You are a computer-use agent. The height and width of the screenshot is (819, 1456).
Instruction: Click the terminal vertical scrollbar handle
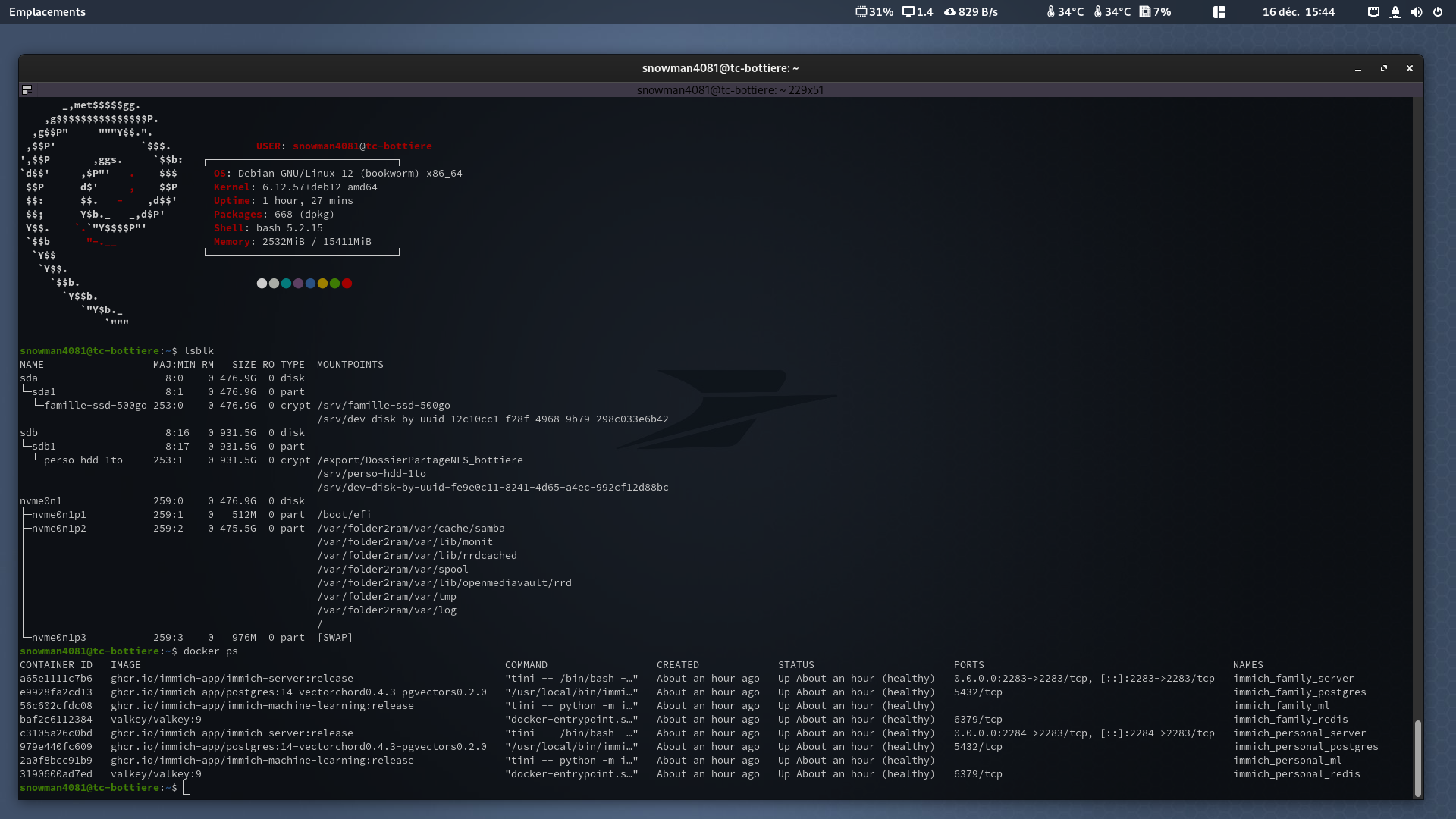tap(1417, 757)
